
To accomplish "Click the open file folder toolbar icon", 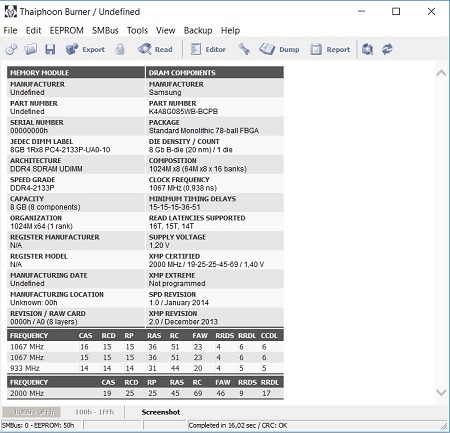I will click(31, 49).
